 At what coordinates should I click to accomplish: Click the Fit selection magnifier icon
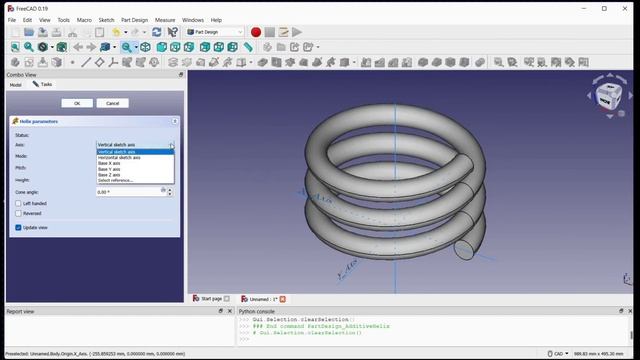(x=29, y=47)
